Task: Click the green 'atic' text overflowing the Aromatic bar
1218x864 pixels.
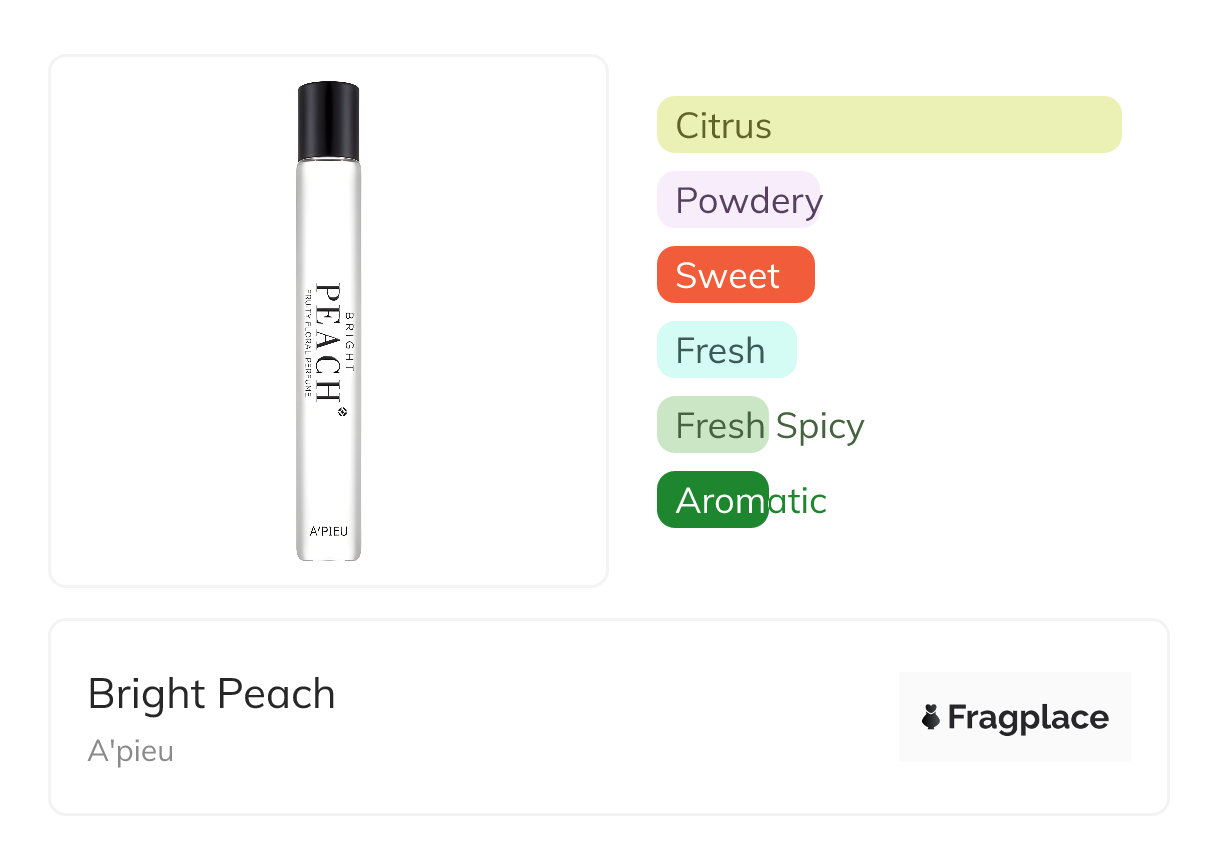Action: [x=798, y=501]
